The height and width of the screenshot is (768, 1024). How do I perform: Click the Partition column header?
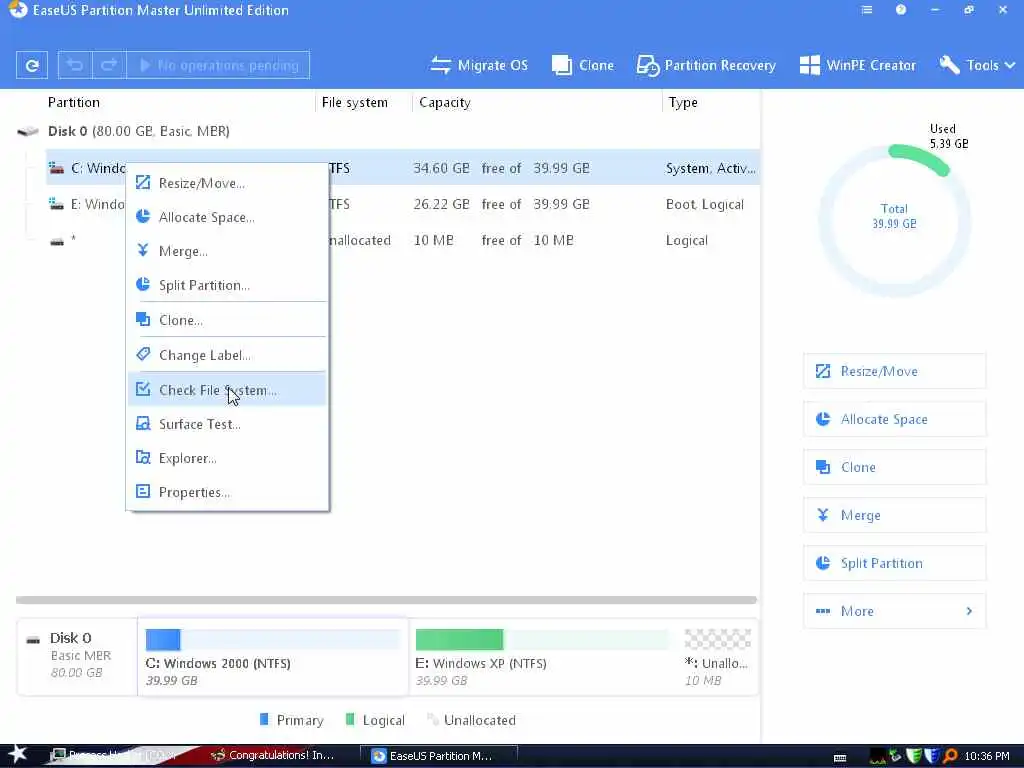(74, 103)
